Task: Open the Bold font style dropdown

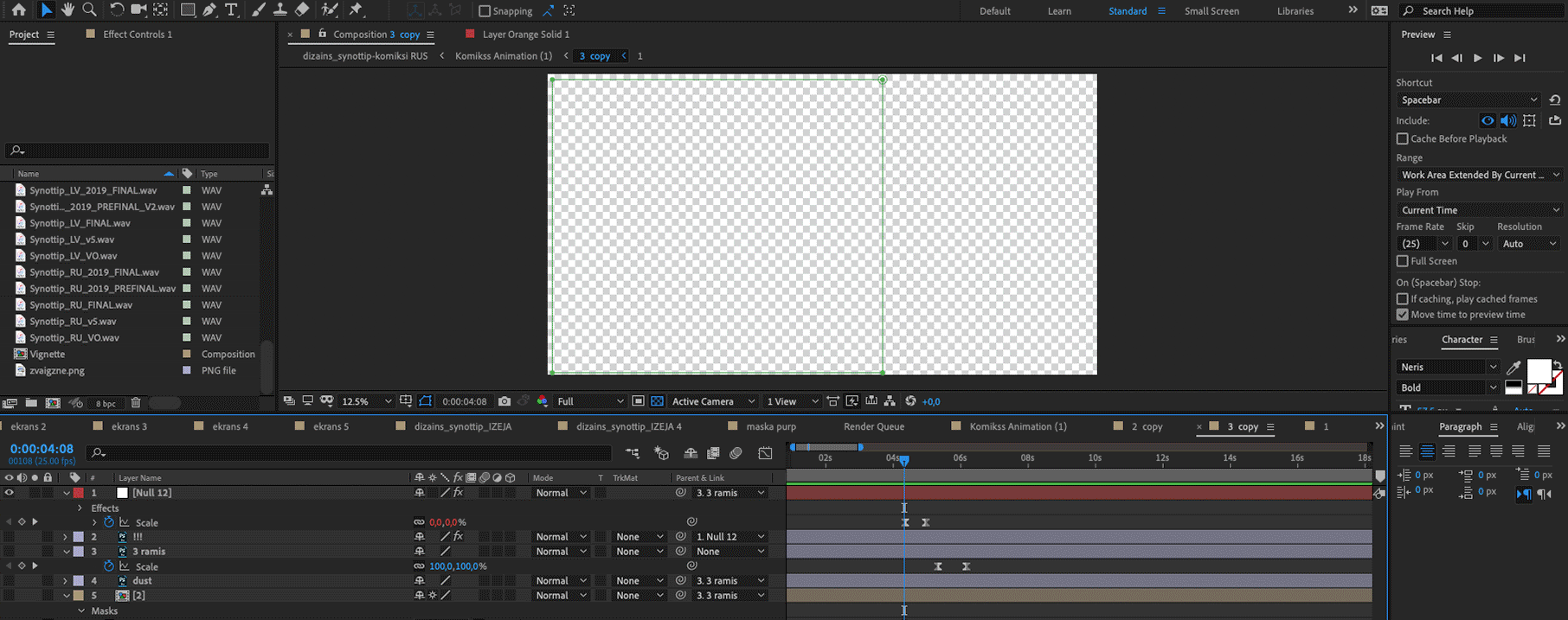Action: [x=1448, y=387]
